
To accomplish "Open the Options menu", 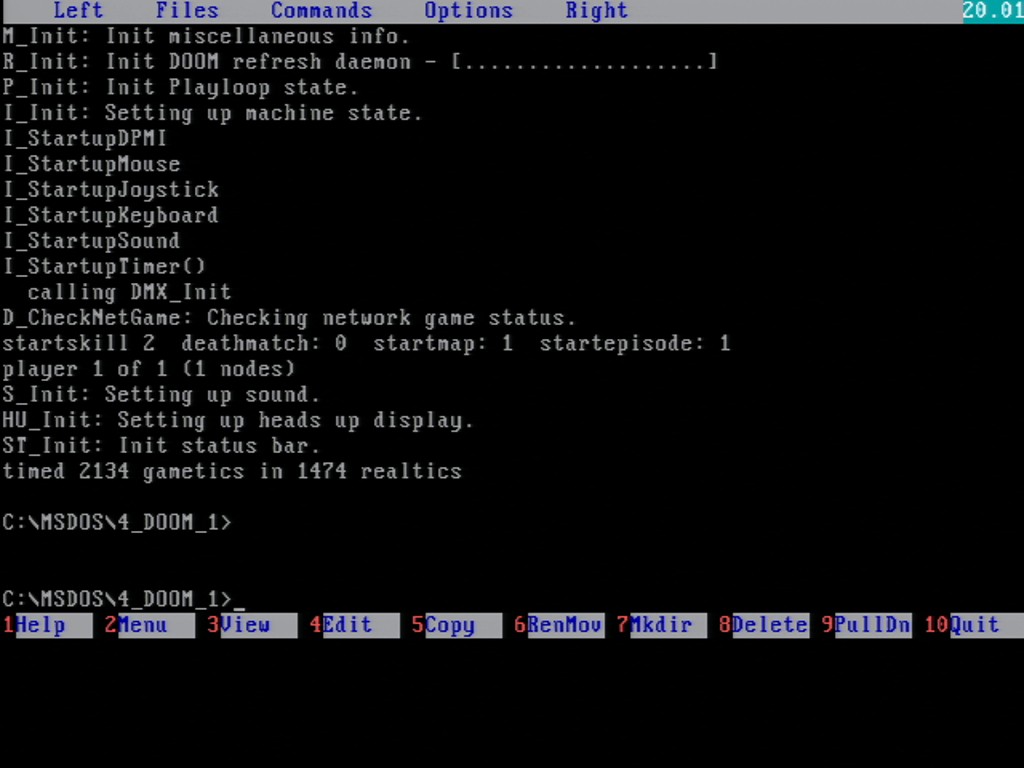I will click(468, 10).
